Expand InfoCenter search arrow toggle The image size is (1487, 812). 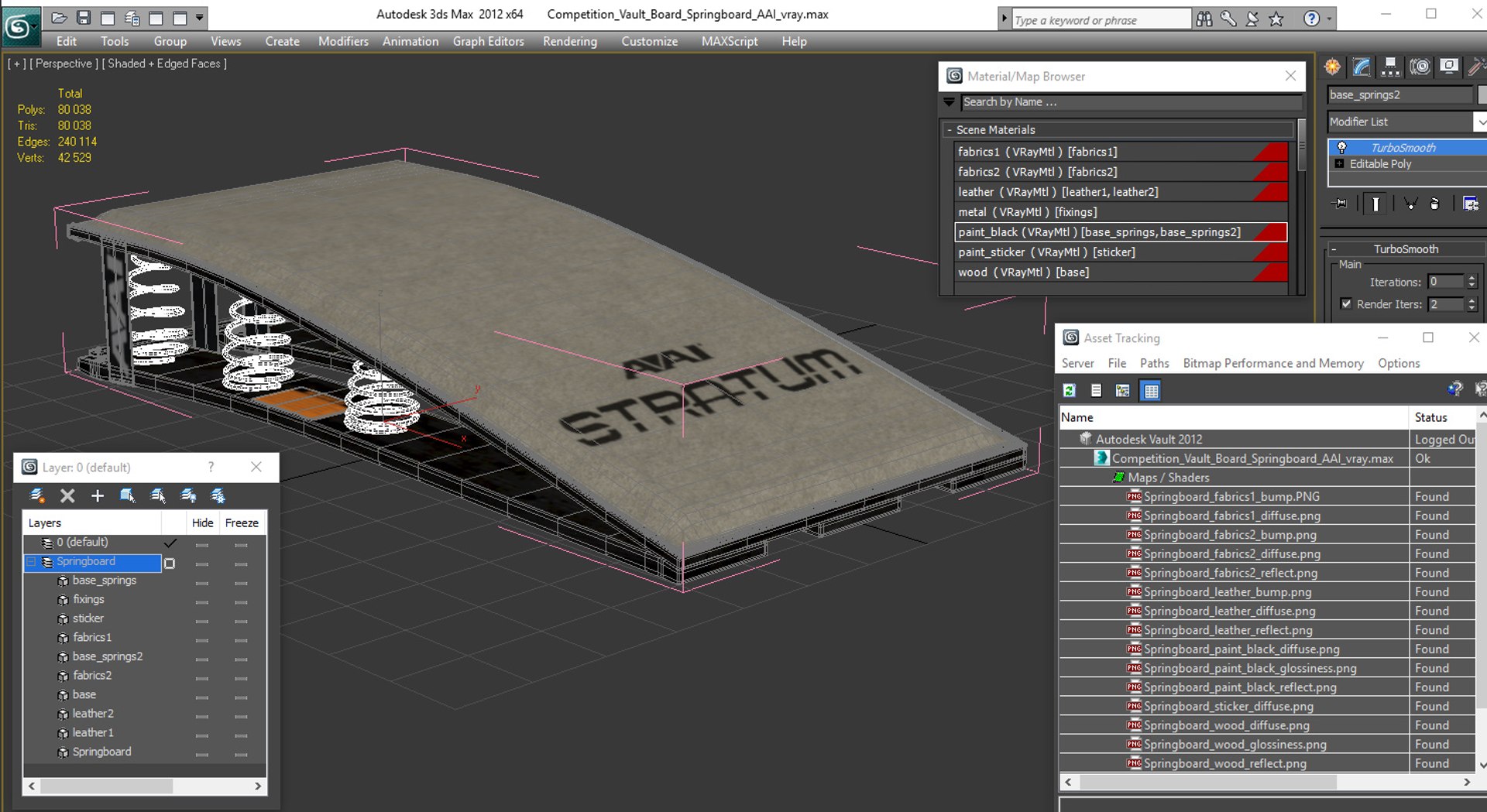coord(1004,19)
